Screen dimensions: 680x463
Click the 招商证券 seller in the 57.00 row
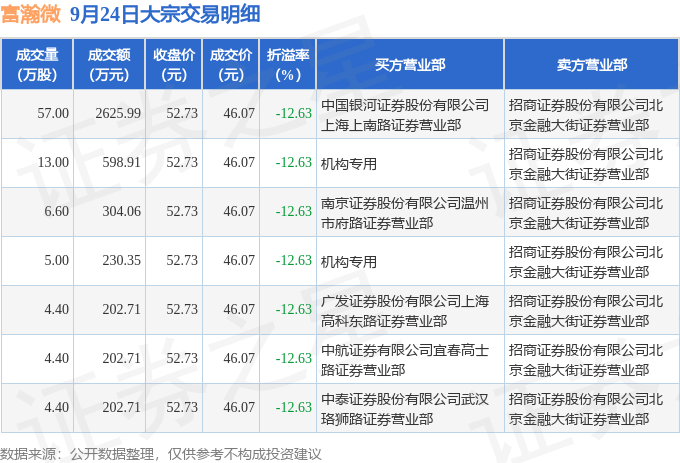click(x=586, y=115)
